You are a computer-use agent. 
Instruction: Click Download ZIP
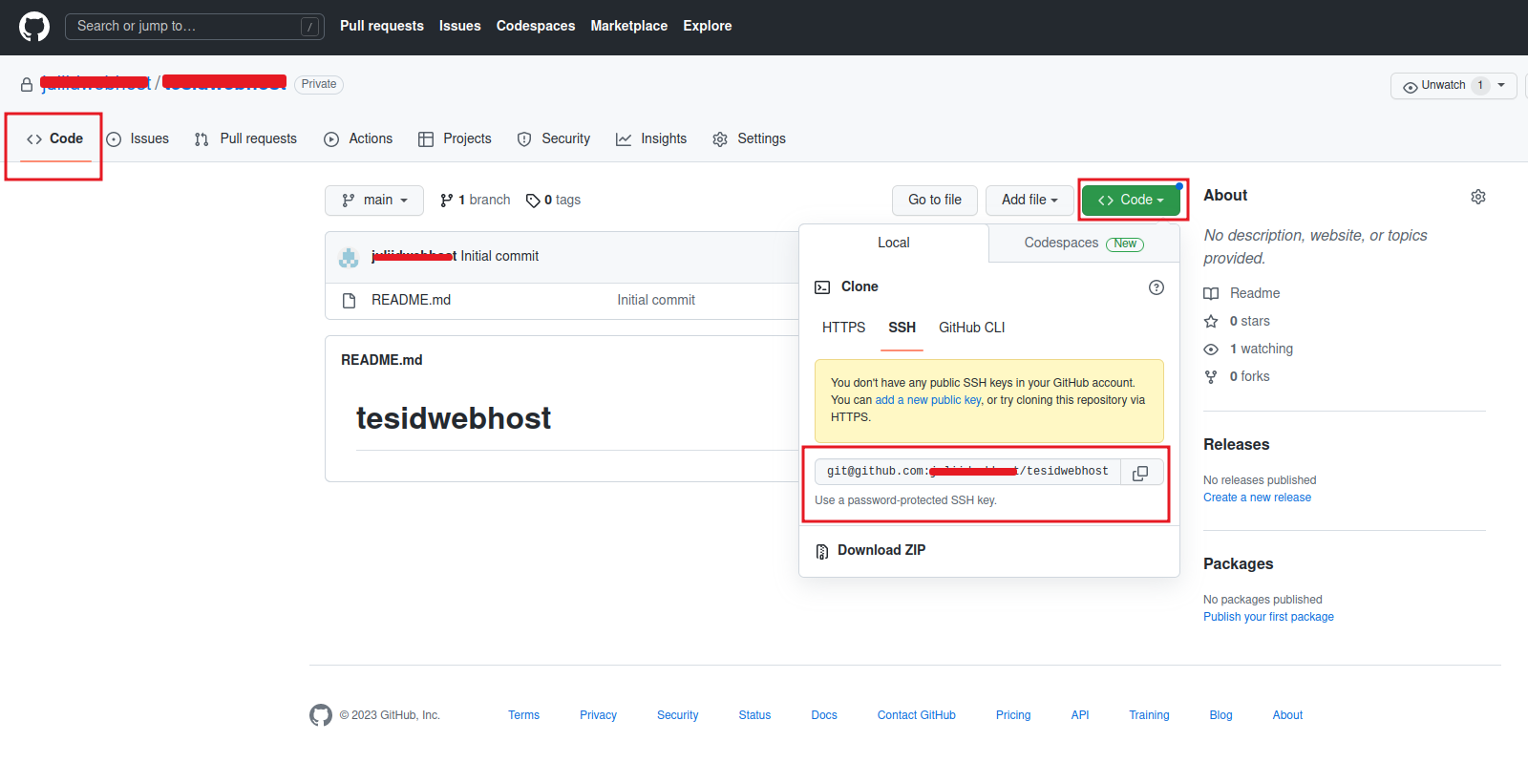coord(881,551)
